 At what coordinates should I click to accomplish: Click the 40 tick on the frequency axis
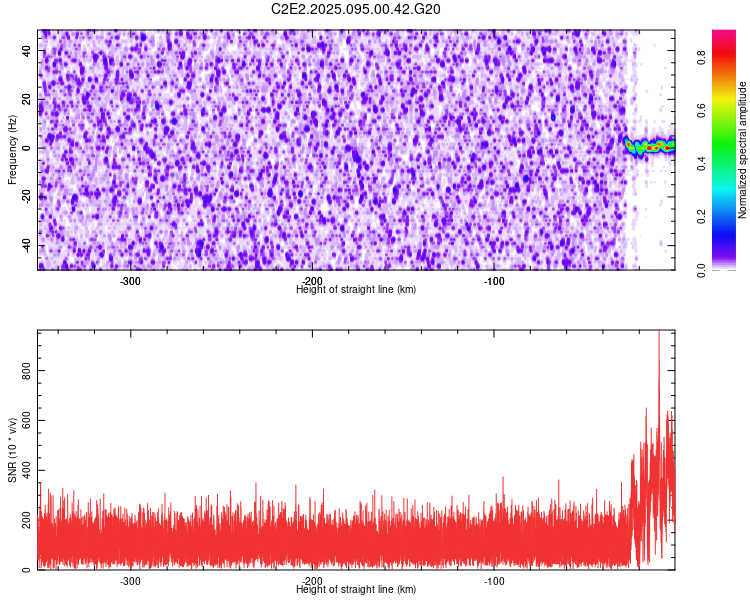[x=26, y=51]
